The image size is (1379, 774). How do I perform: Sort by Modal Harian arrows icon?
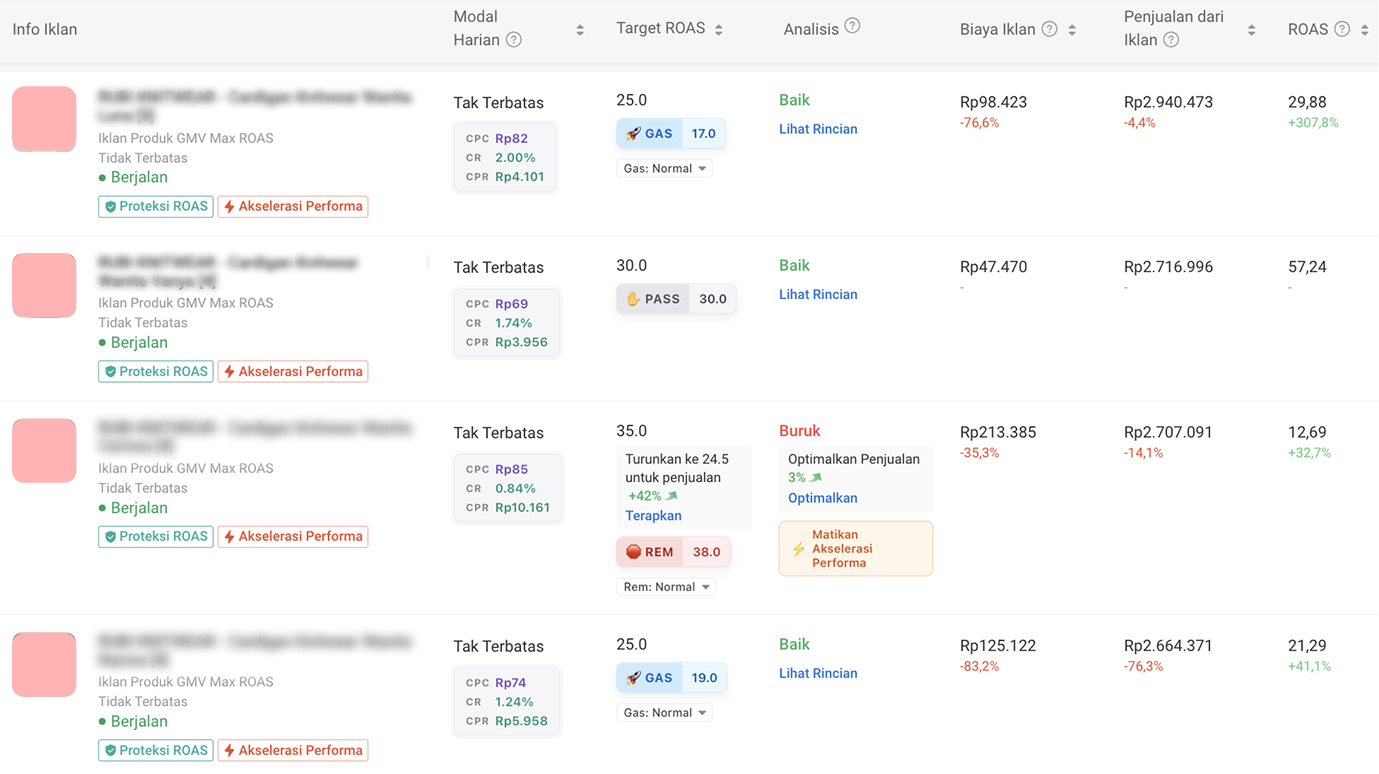(x=580, y=30)
